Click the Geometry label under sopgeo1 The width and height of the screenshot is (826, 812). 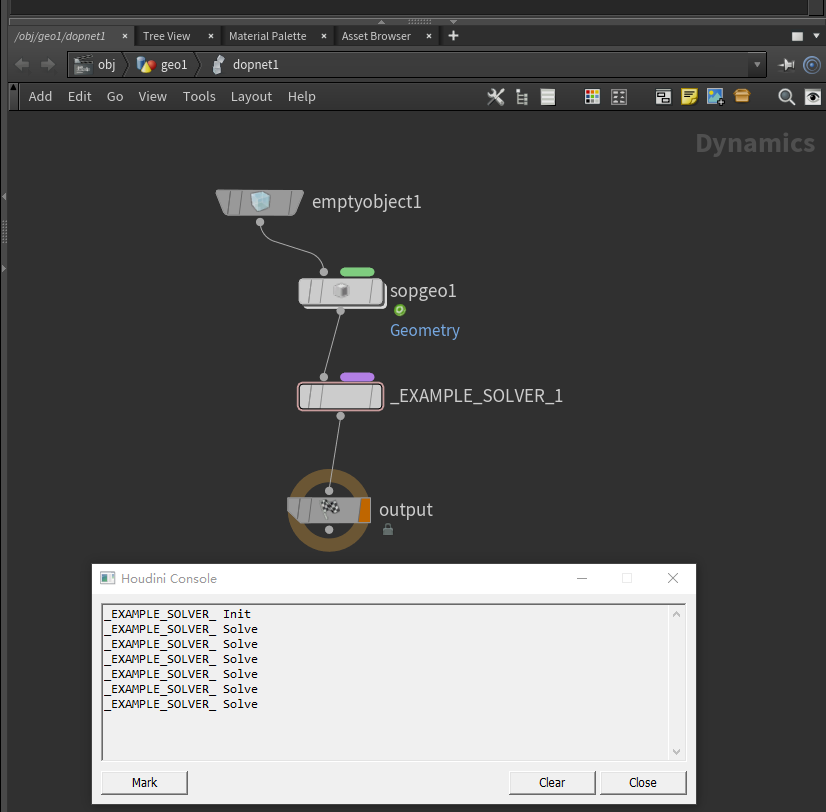point(425,330)
